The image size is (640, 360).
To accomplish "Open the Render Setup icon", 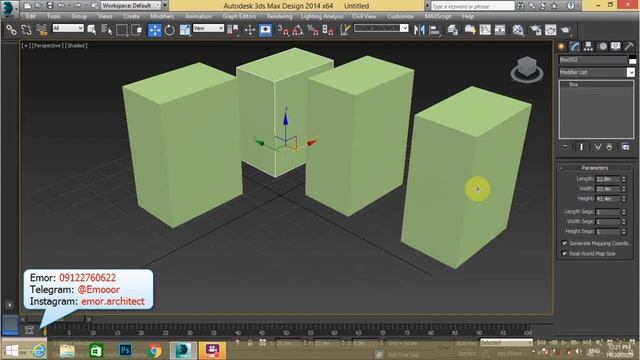I will [x=536, y=30].
